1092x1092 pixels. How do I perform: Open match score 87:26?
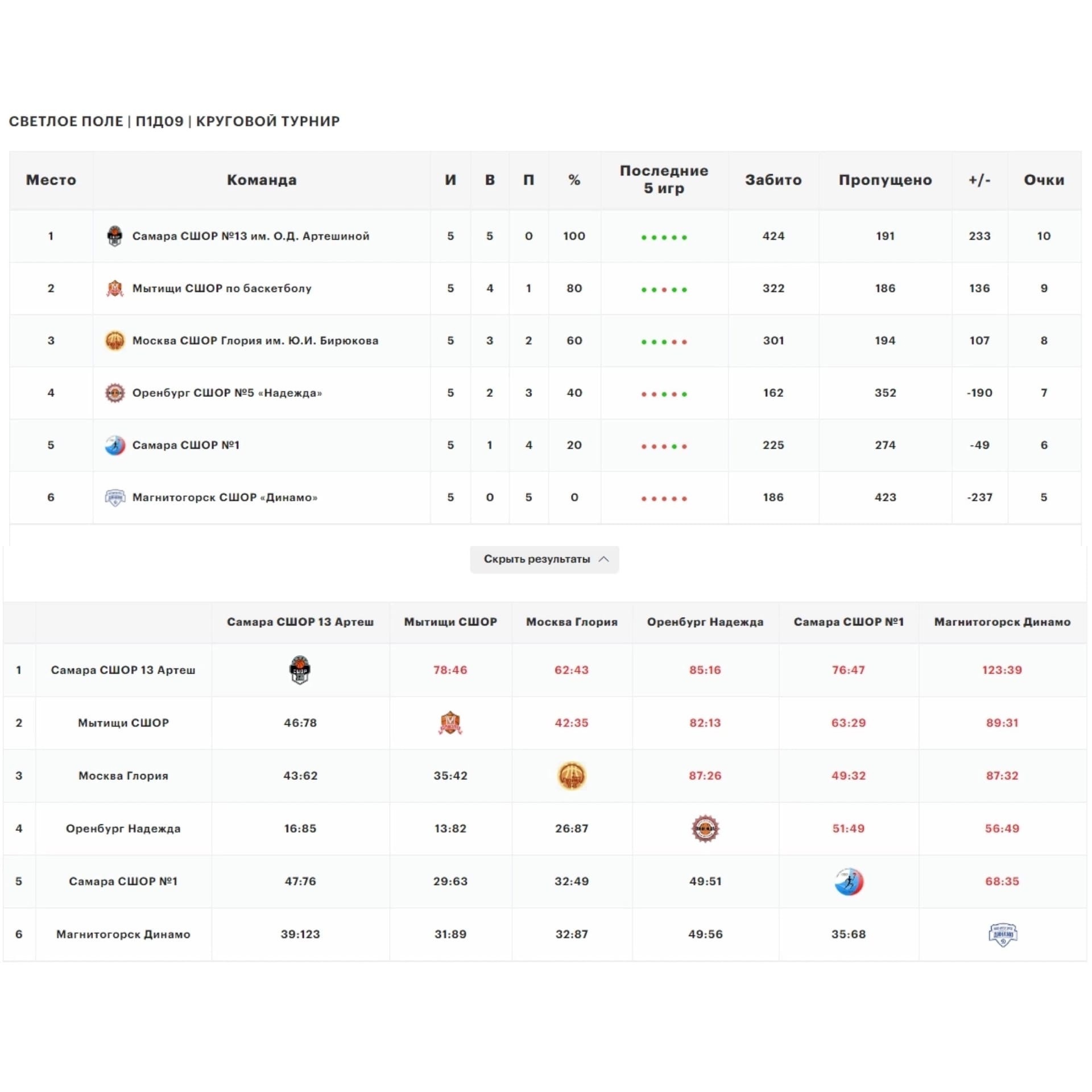coord(705,776)
